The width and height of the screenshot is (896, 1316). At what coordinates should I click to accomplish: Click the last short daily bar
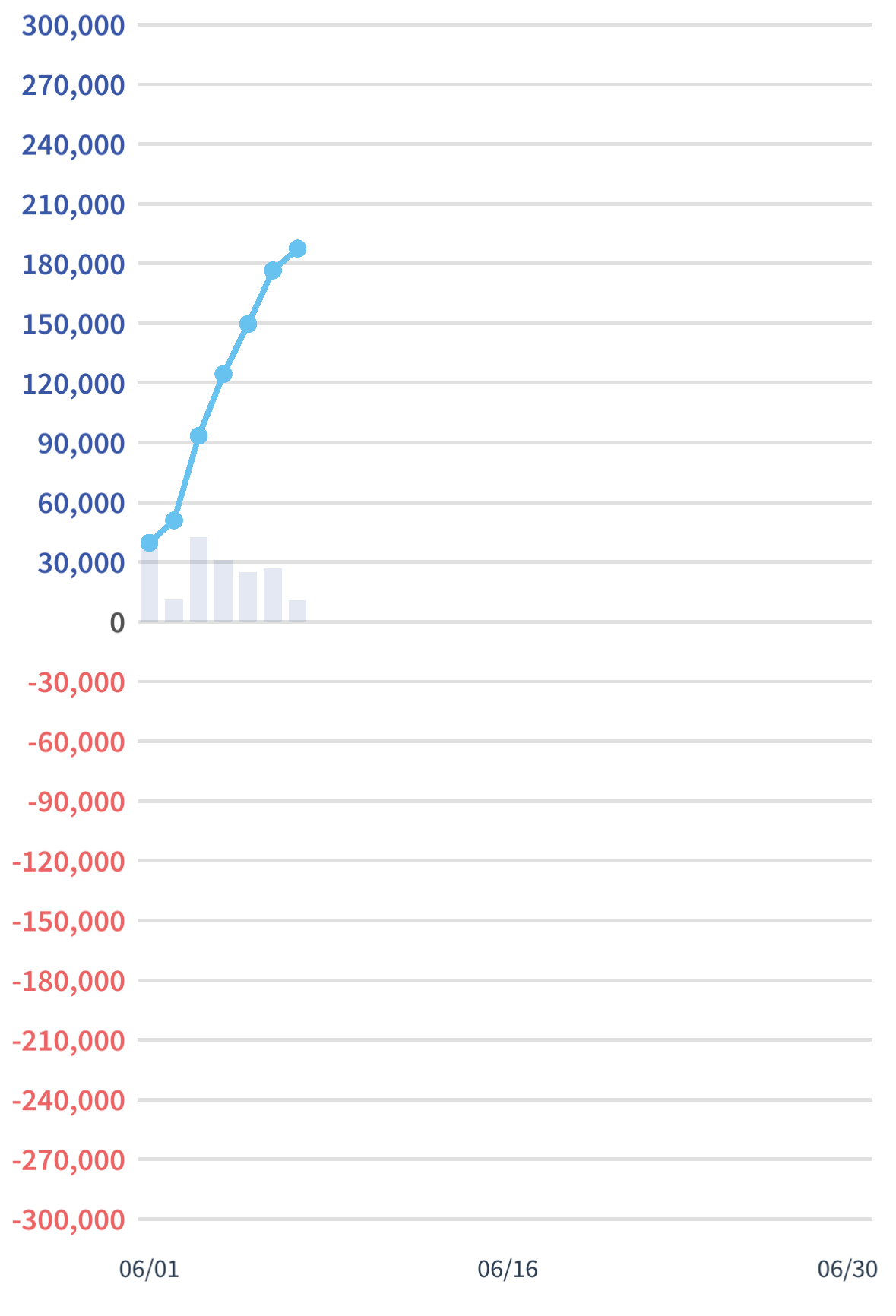coord(298,611)
